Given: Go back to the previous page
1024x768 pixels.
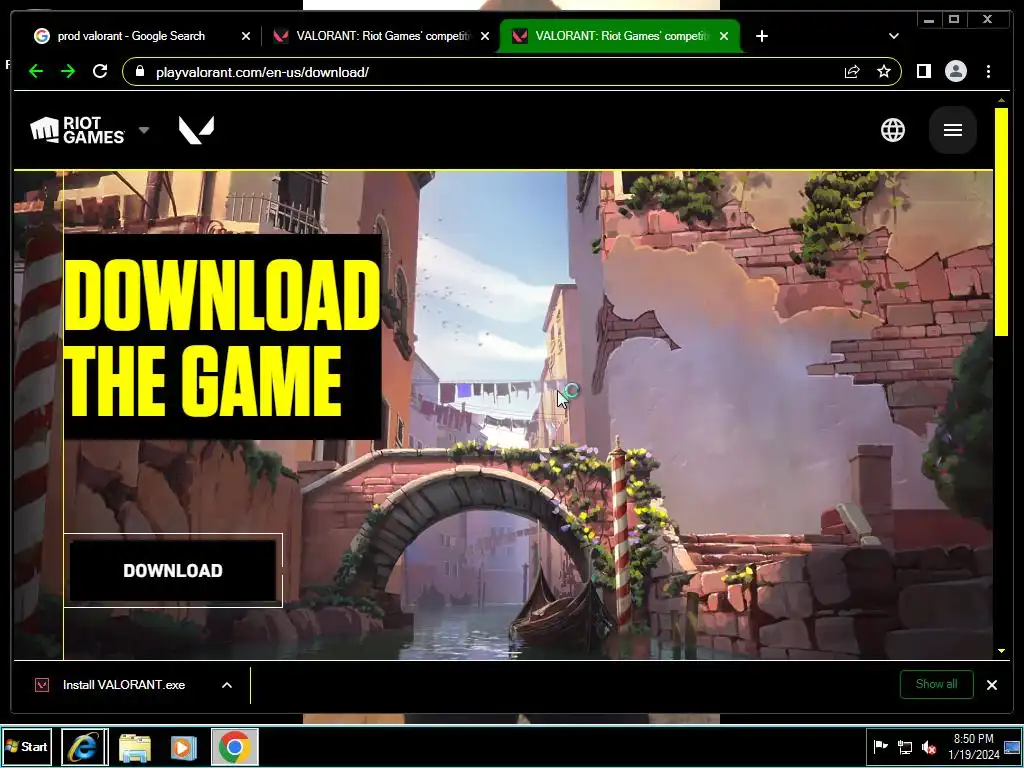Looking at the screenshot, I should (36, 71).
